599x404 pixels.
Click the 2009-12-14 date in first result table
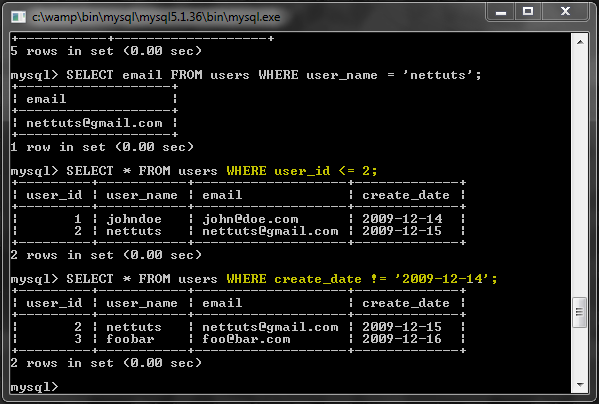402,219
